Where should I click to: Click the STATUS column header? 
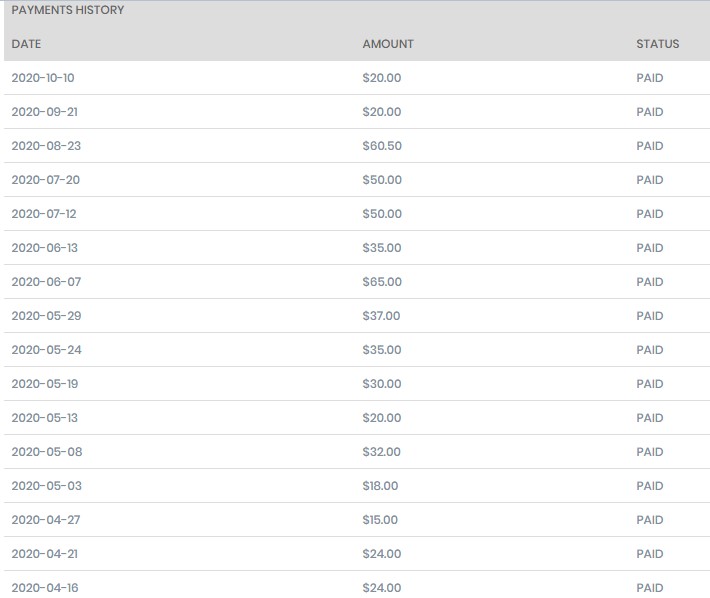point(657,44)
